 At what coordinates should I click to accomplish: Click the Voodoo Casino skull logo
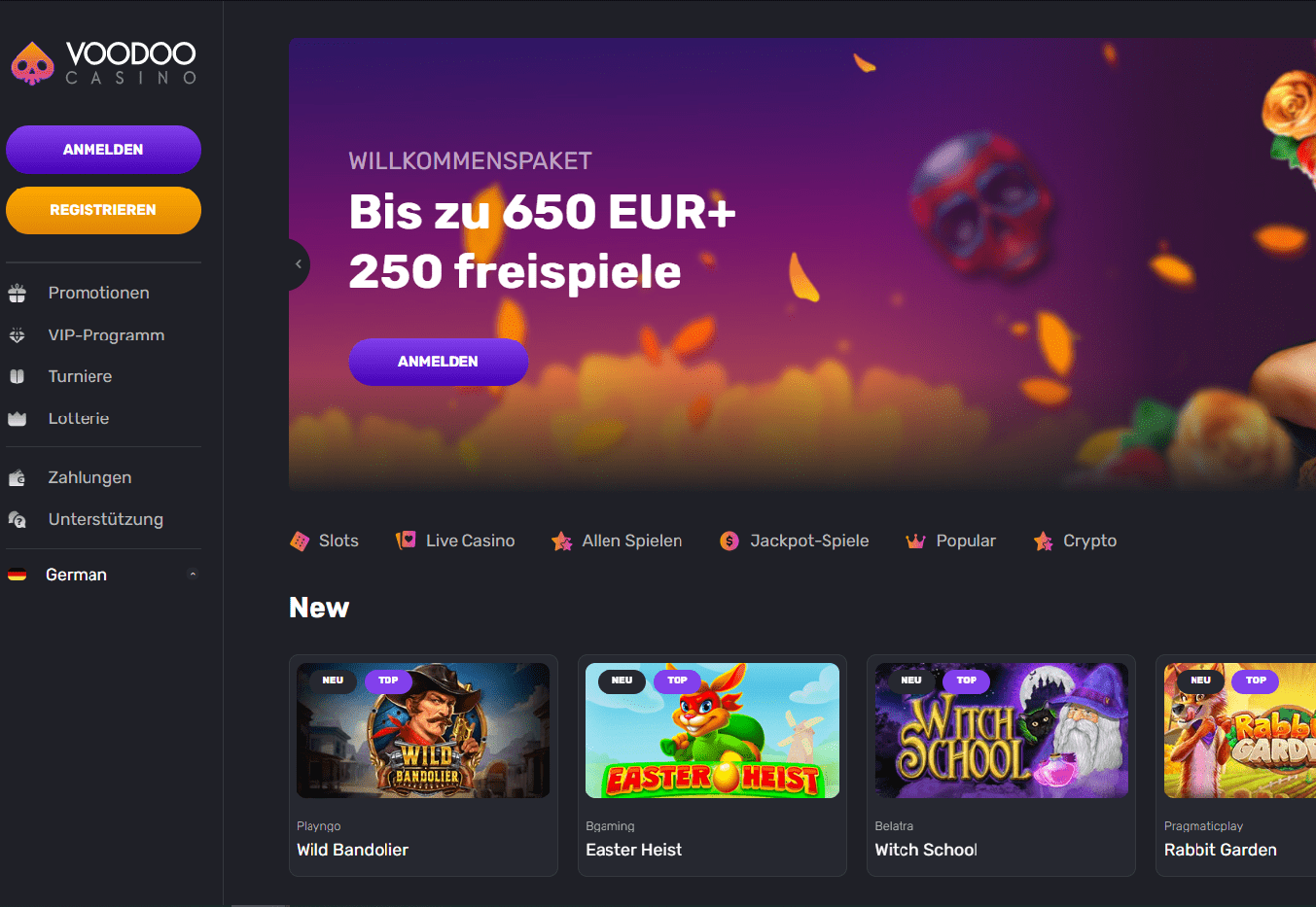[x=32, y=64]
